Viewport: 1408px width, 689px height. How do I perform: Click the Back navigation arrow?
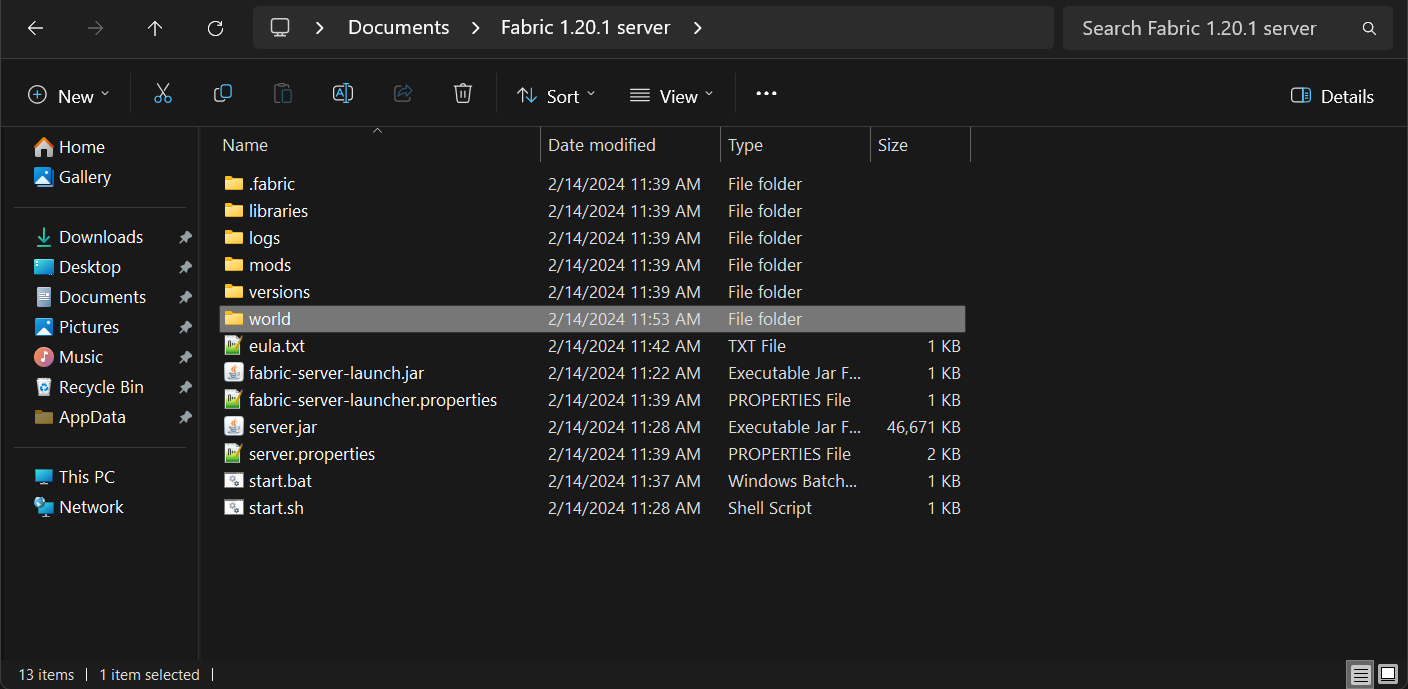35,28
